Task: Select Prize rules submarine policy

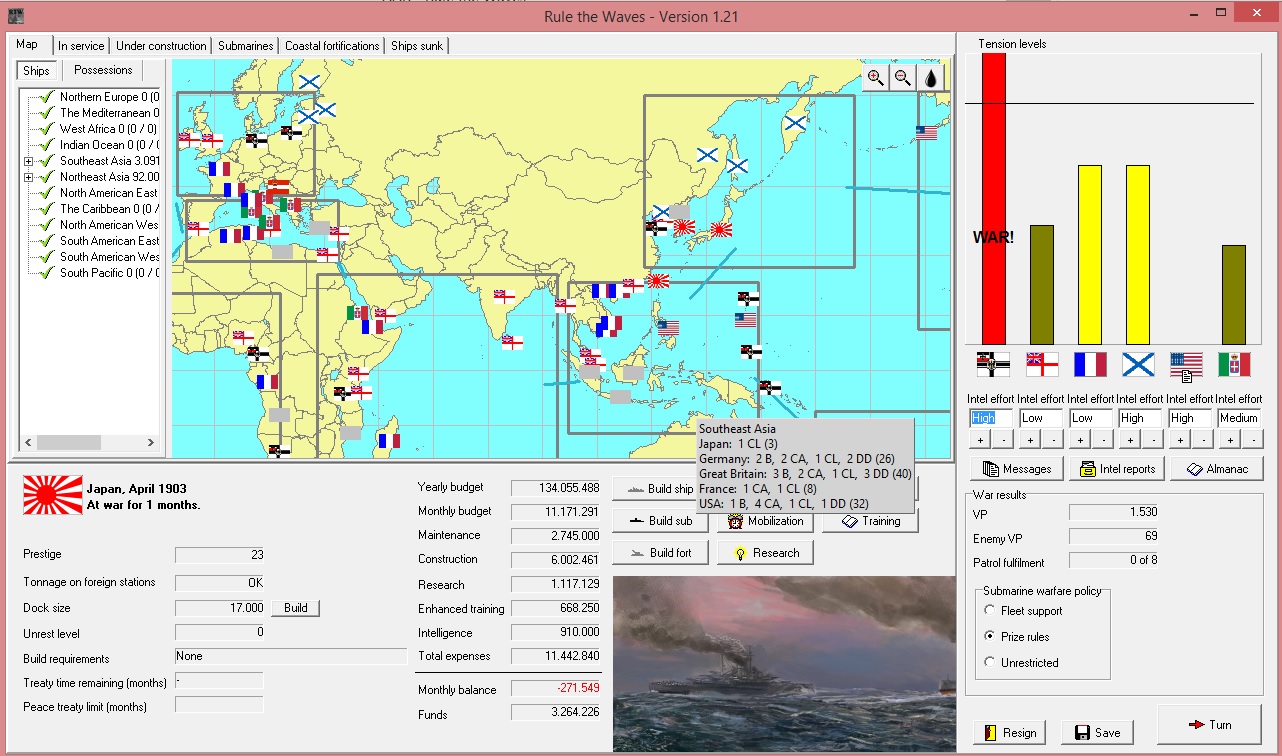Action: coord(990,636)
